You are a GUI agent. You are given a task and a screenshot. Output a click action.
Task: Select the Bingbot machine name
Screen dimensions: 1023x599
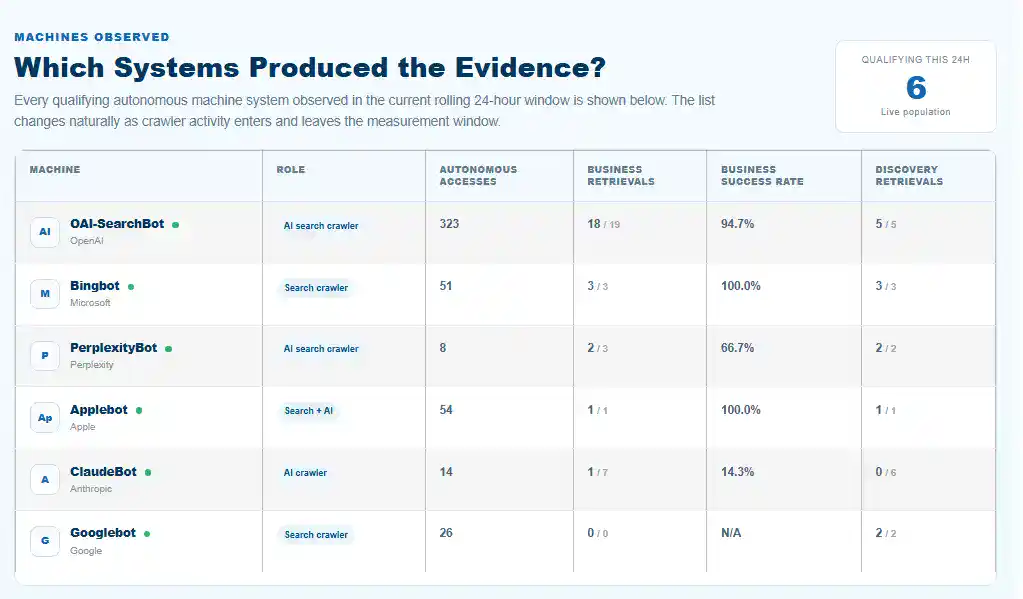tap(95, 286)
